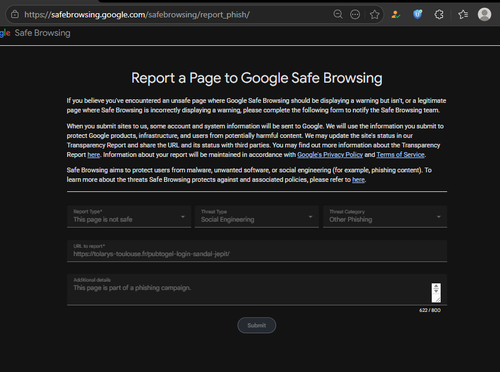Click the URL to report field
500x372 pixels.
257,251
